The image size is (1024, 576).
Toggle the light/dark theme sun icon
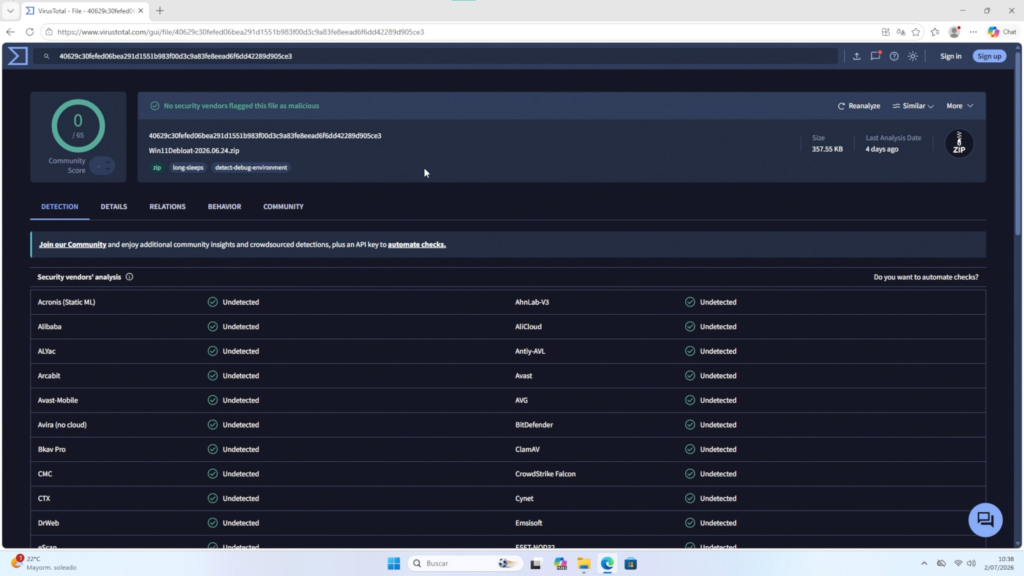point(912,56)
